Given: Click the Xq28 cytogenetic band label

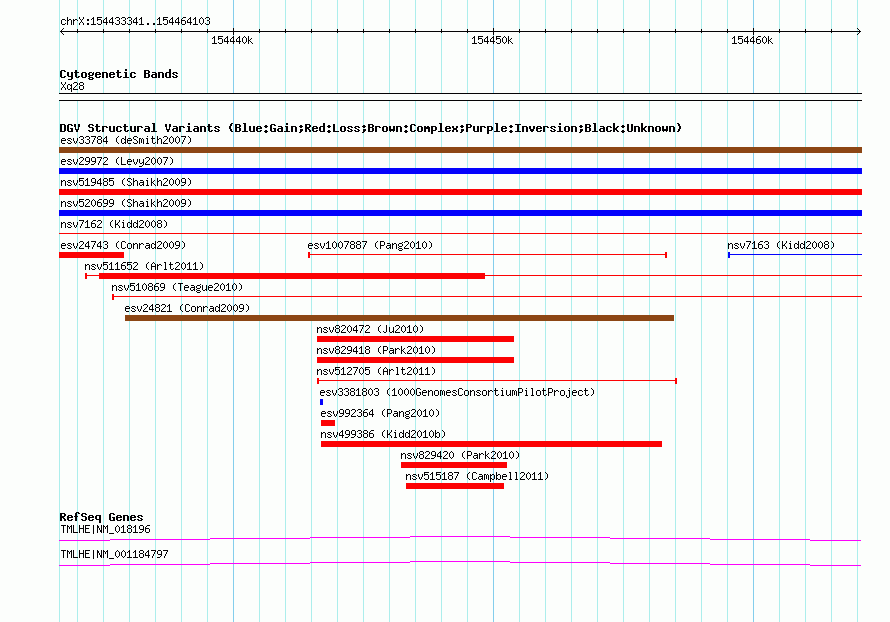Looking at the screenshot, I should click(x=72, y=87).
